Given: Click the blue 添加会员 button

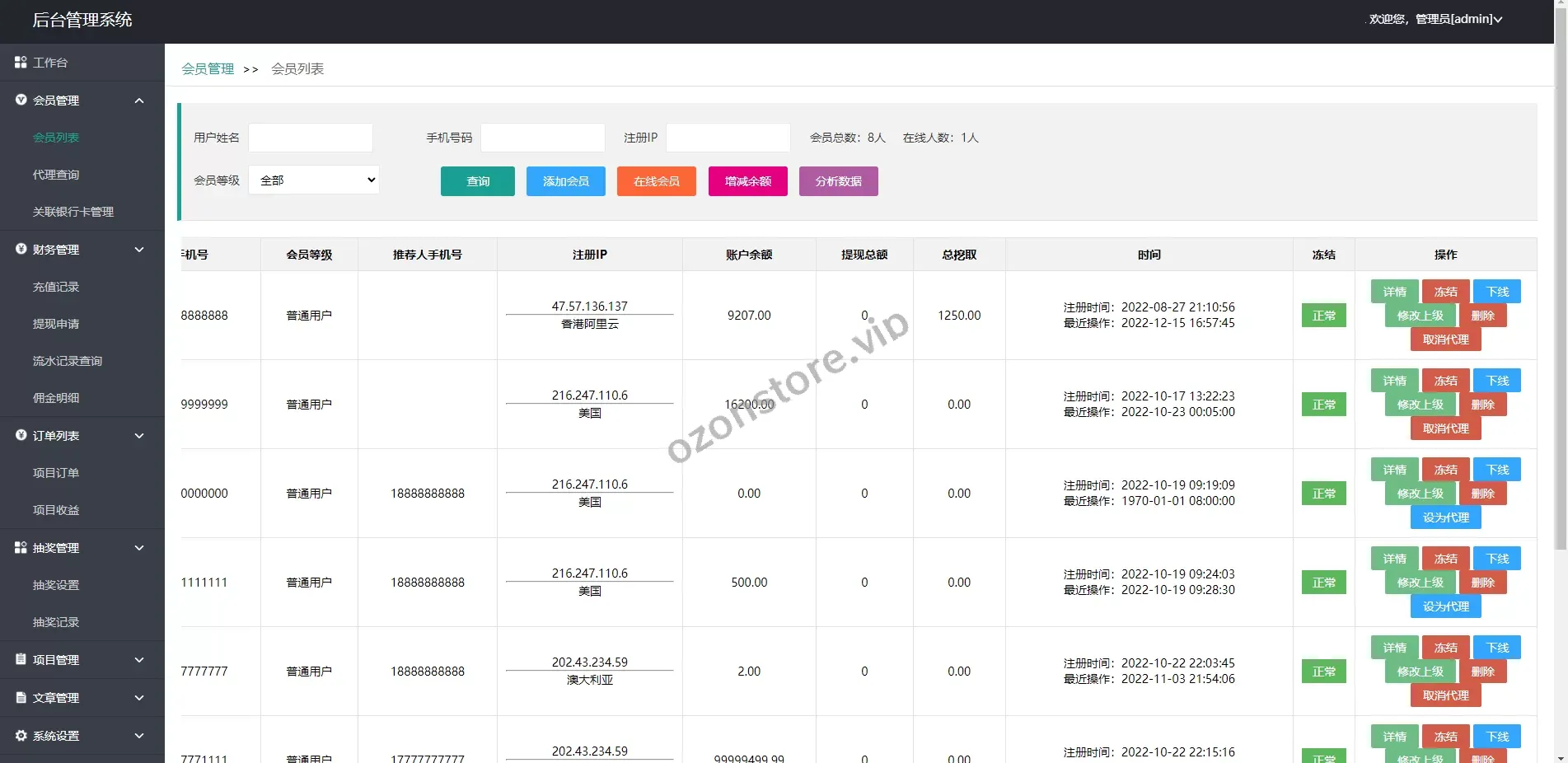Looking at the screenshot, I should pos(565,181).
